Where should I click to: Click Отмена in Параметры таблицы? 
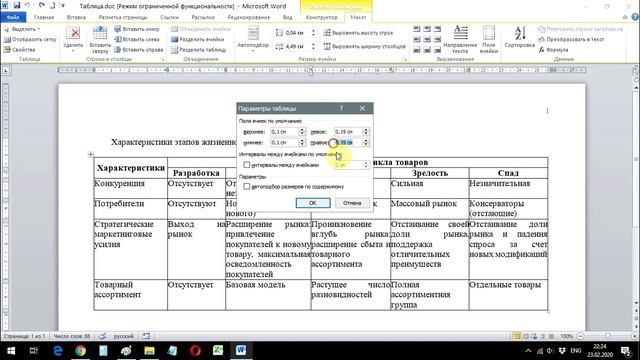352,203
